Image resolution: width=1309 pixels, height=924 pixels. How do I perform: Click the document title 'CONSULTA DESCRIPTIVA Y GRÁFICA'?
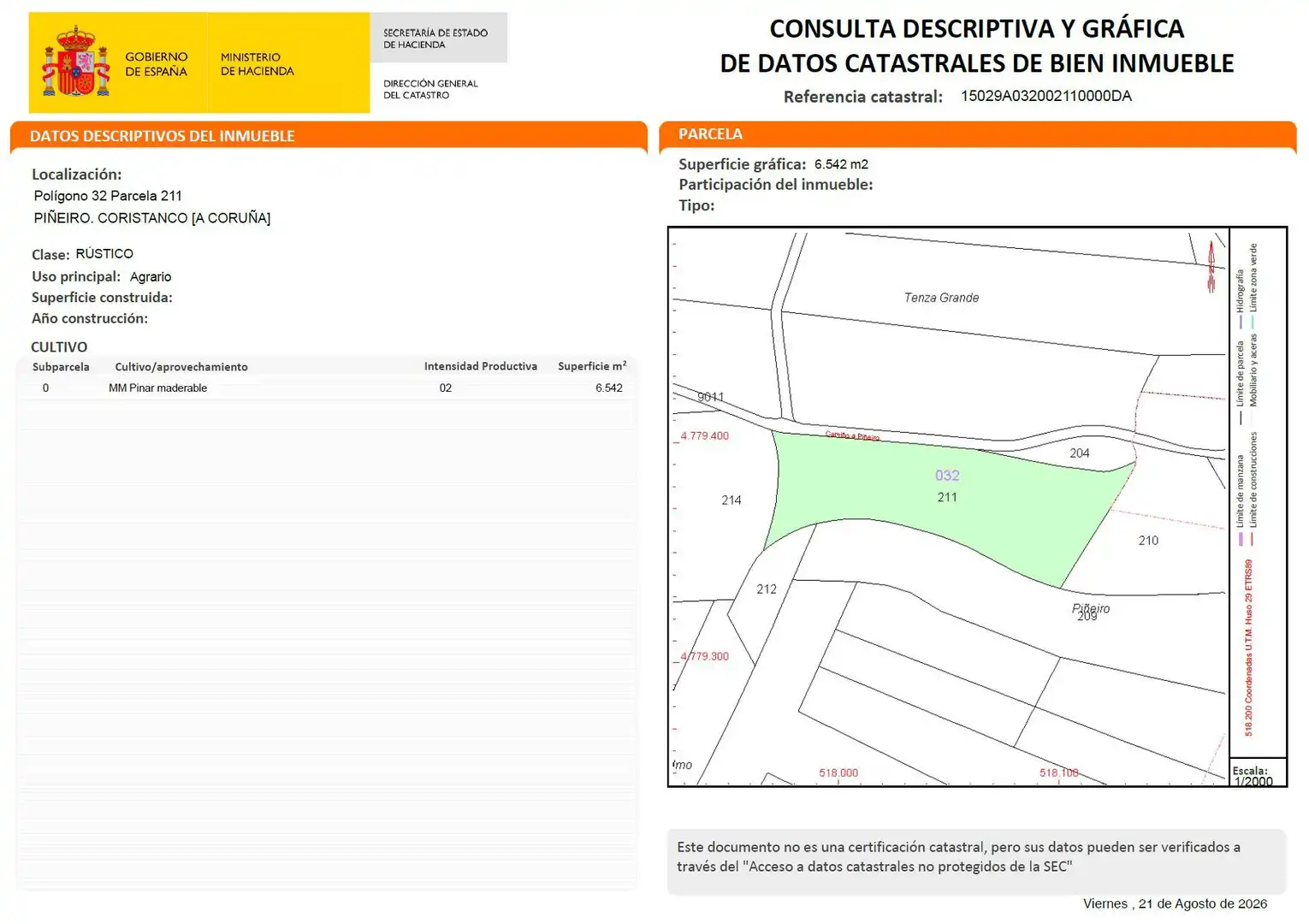(x=977, y=29)
